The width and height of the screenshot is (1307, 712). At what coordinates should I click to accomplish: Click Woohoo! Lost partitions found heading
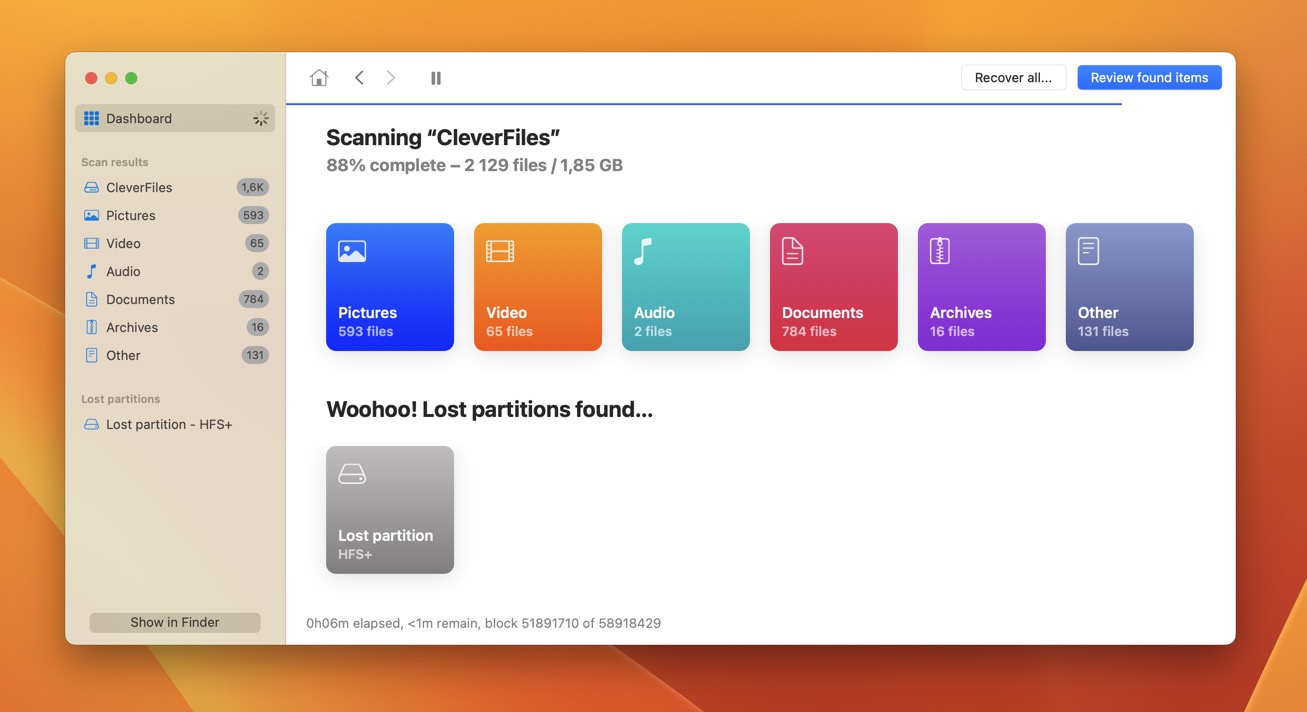(490, 409)
